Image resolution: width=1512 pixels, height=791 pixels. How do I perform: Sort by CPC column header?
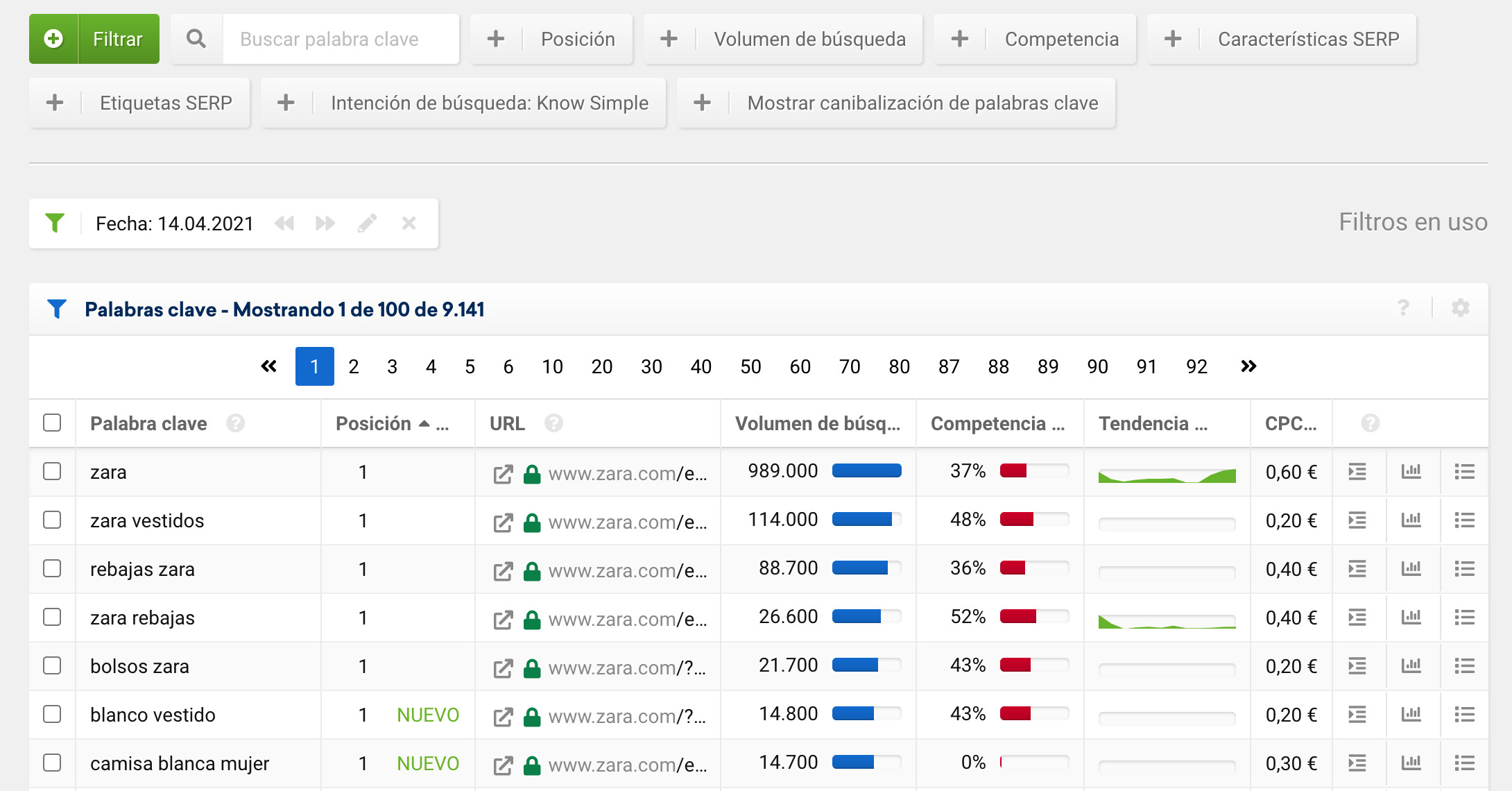[x=1291, y=423]
